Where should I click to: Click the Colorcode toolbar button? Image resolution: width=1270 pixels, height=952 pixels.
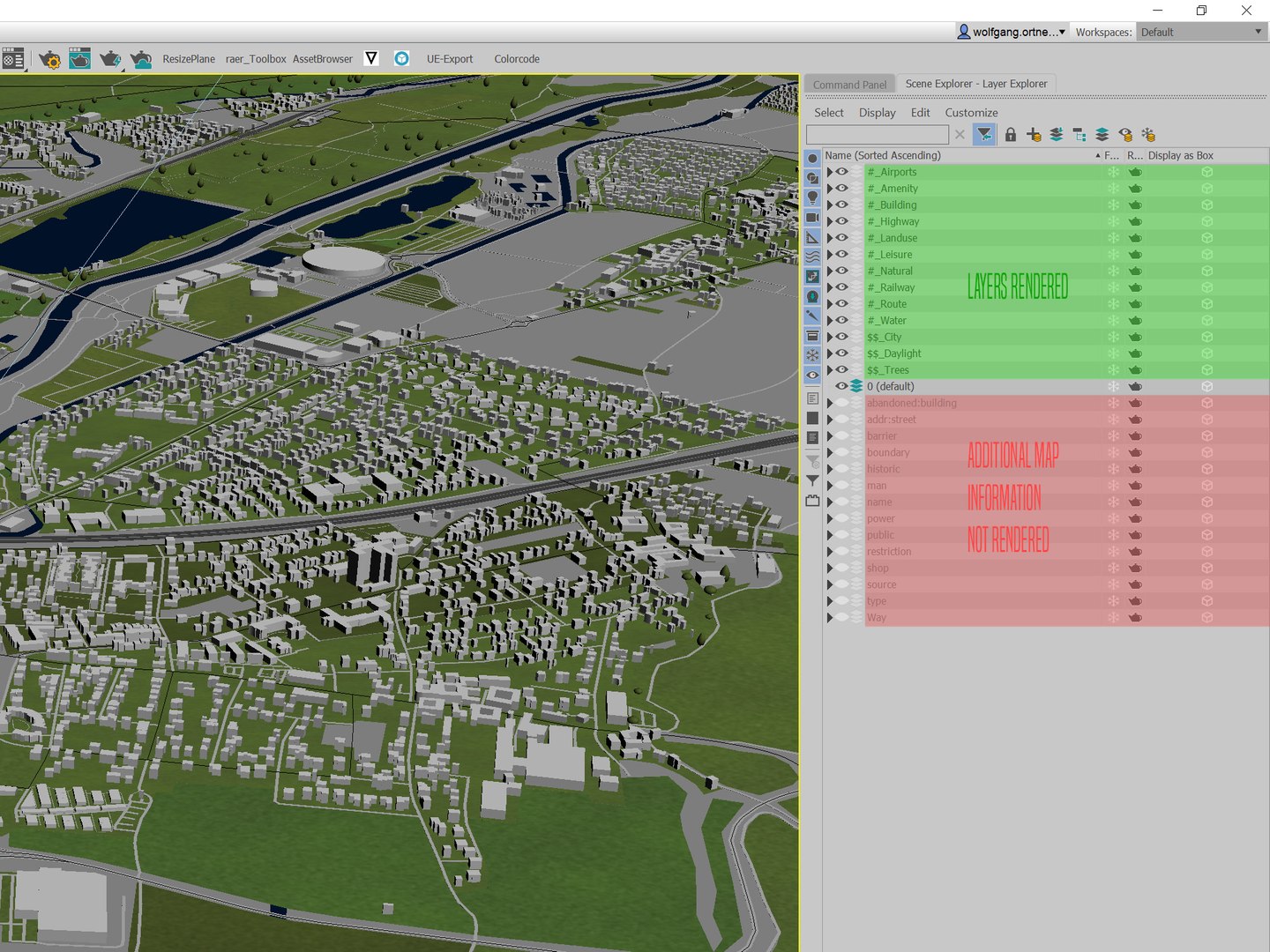517,59
